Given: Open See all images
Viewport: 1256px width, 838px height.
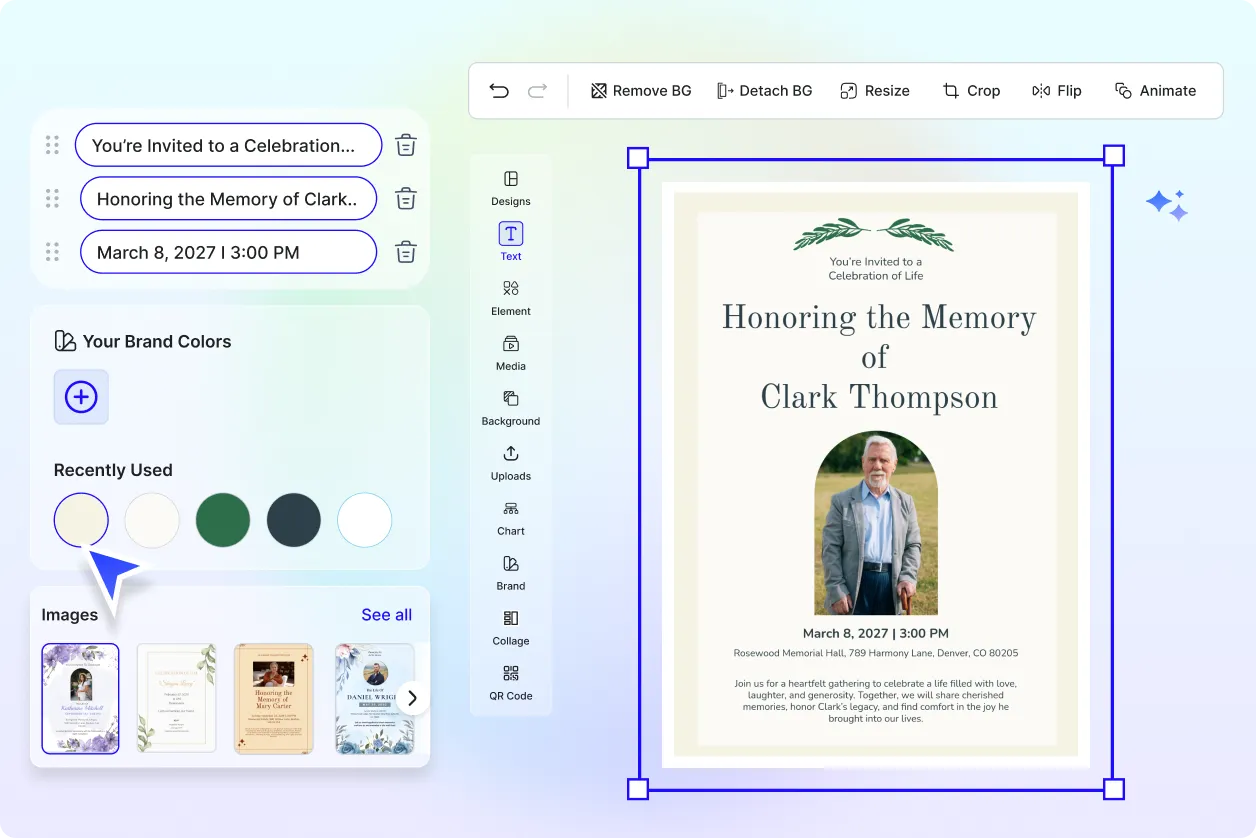Looking at the screenshot, I should tap(386, 614).
